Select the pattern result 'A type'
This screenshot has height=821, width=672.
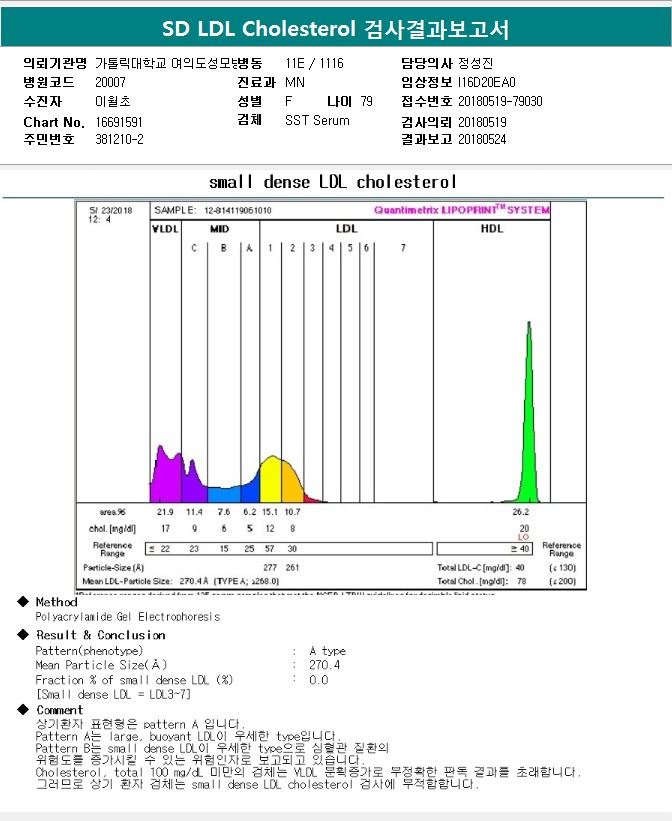327,651
